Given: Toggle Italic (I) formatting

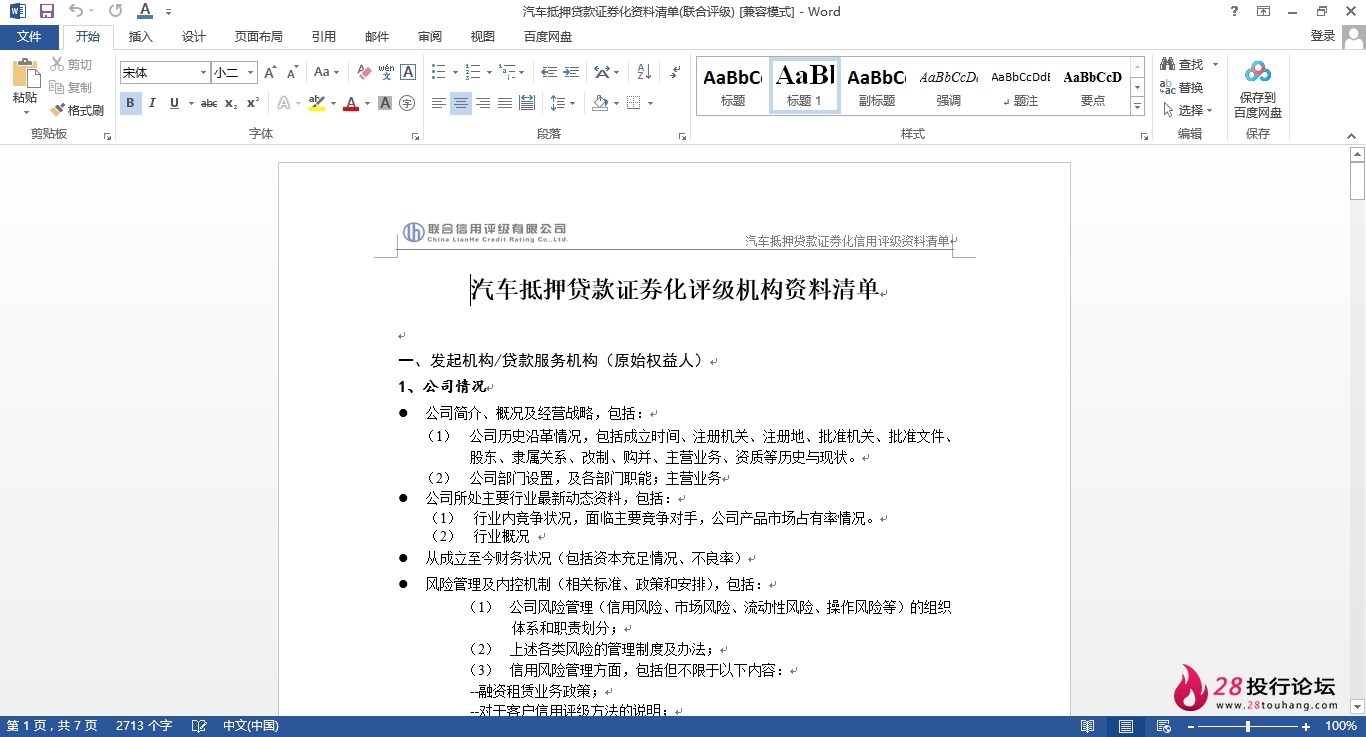Looking at the screenshot, I should 152,103.
